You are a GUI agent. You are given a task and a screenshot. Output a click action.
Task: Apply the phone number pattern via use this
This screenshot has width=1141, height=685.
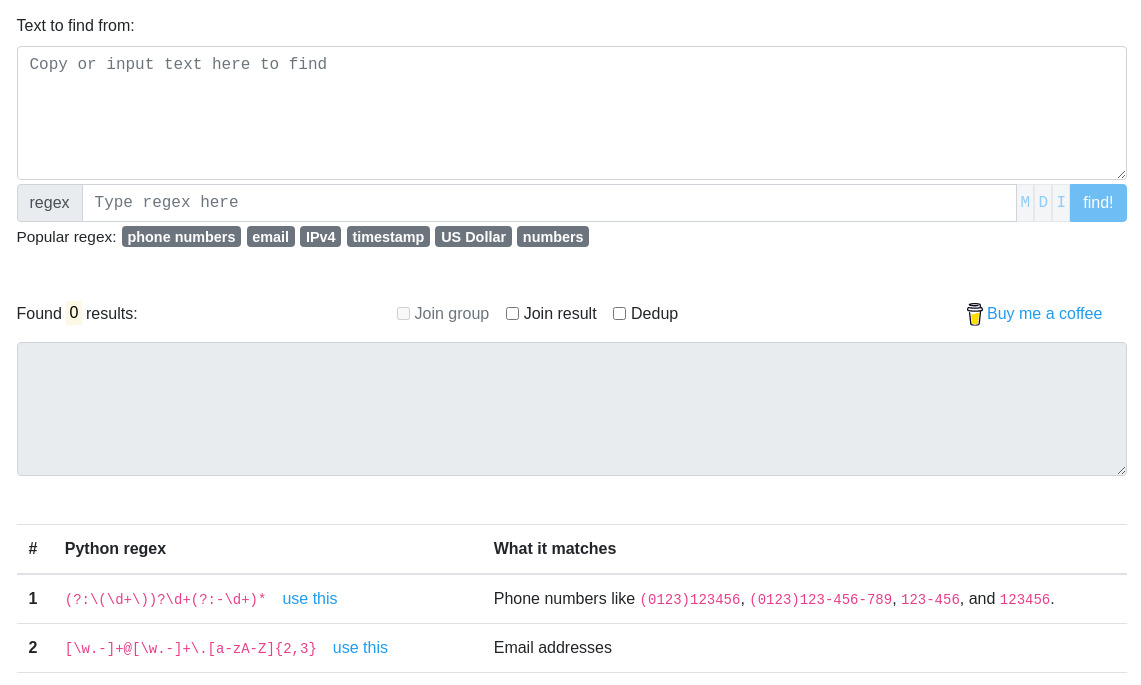(309, 598)
